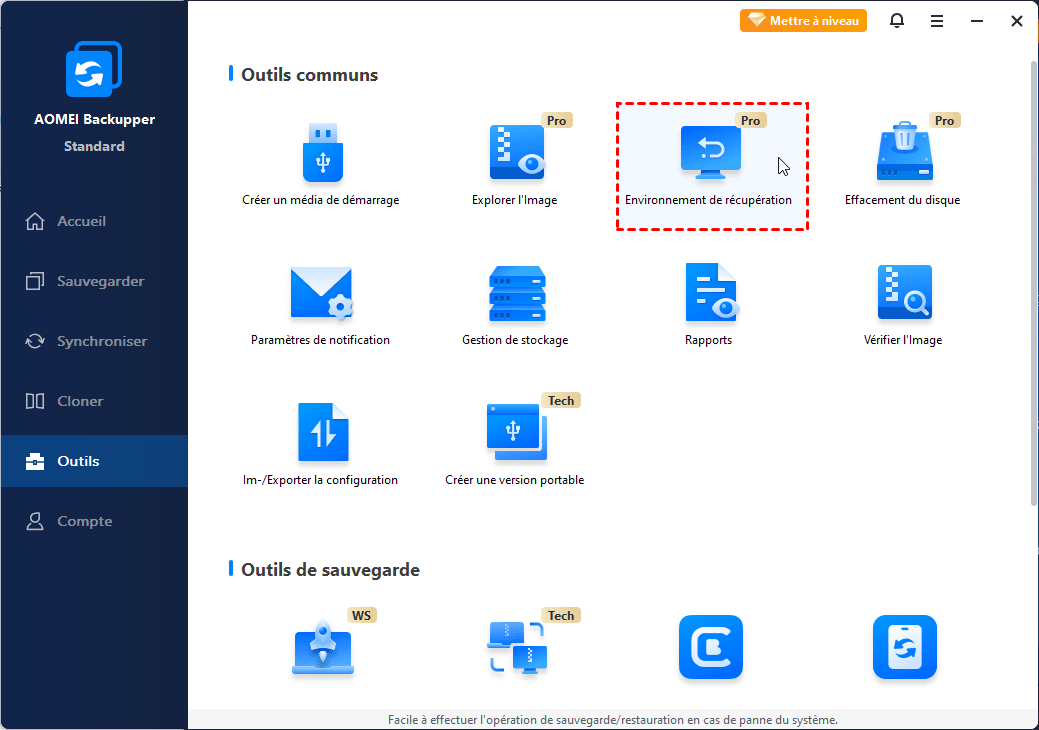
Task: Click the phone sync backup icon
Action: [904, 647]
